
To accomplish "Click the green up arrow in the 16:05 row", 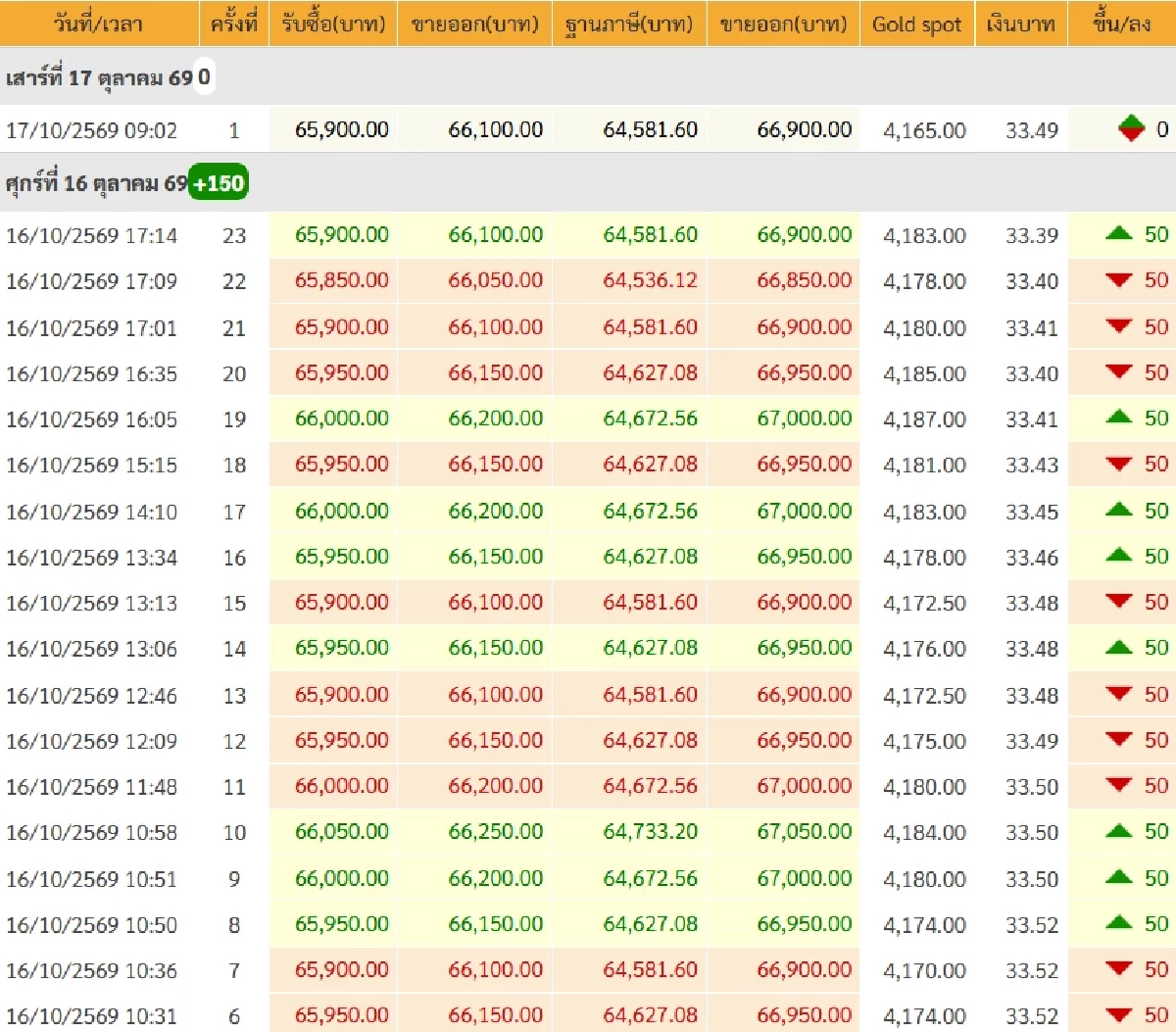I will click(1118, 418).
